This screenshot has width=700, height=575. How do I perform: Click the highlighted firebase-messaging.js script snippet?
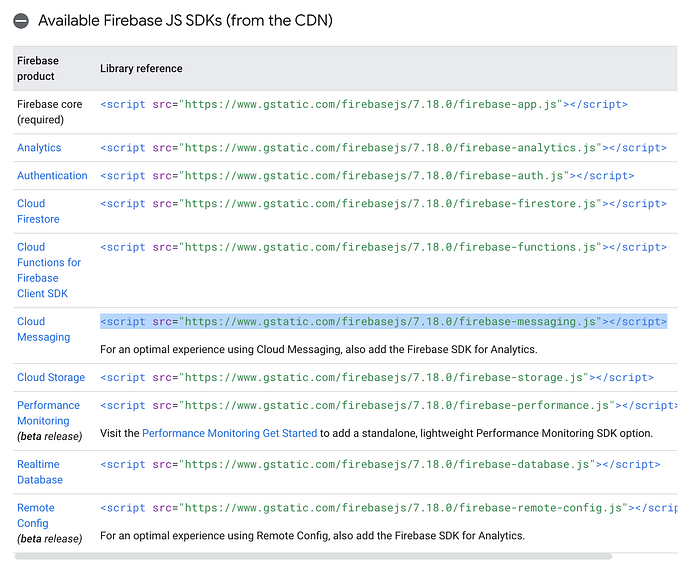pos(383,322)
